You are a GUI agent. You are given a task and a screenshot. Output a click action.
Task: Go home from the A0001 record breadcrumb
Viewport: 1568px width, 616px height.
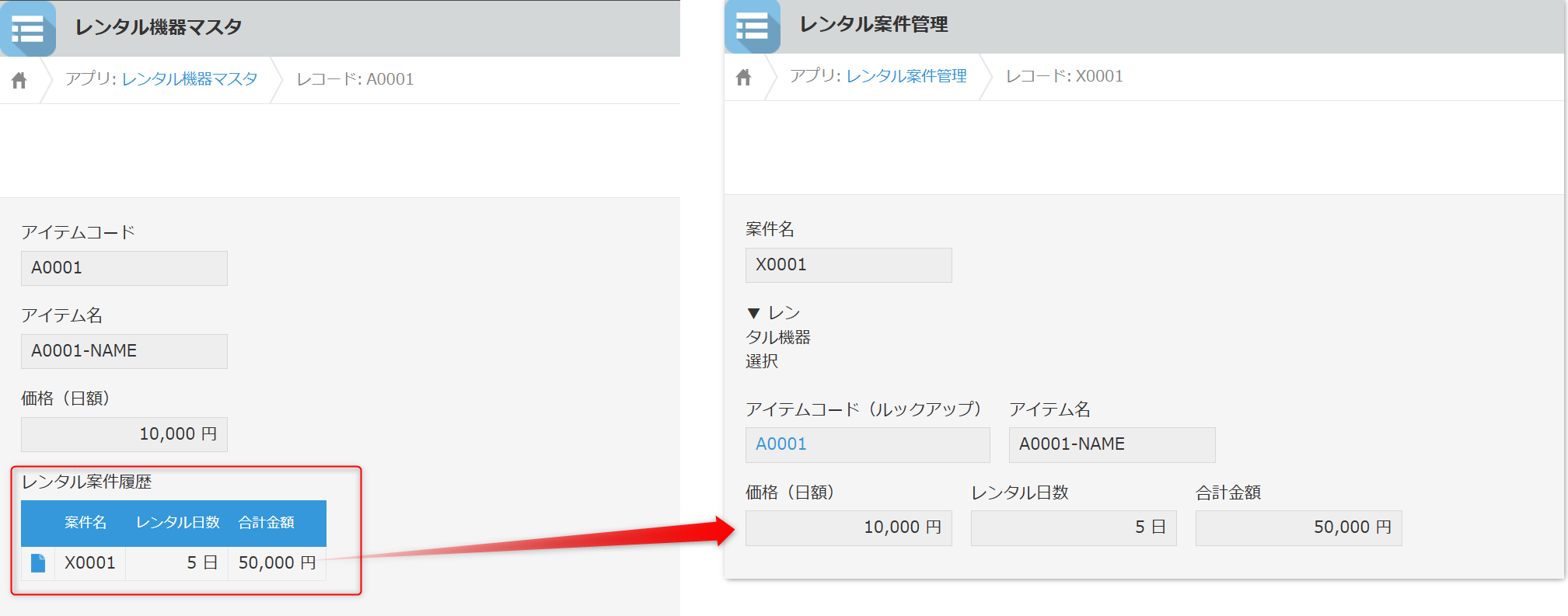pos(19,80)
